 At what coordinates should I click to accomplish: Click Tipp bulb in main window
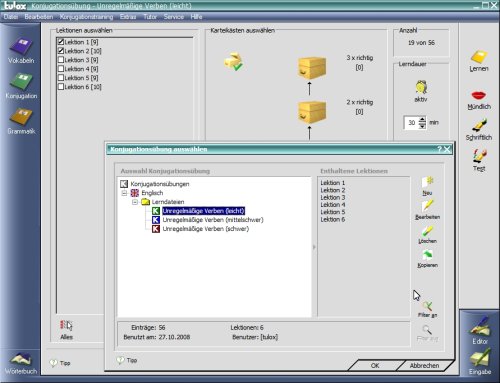pyautogui.click(x=60, y=363)
